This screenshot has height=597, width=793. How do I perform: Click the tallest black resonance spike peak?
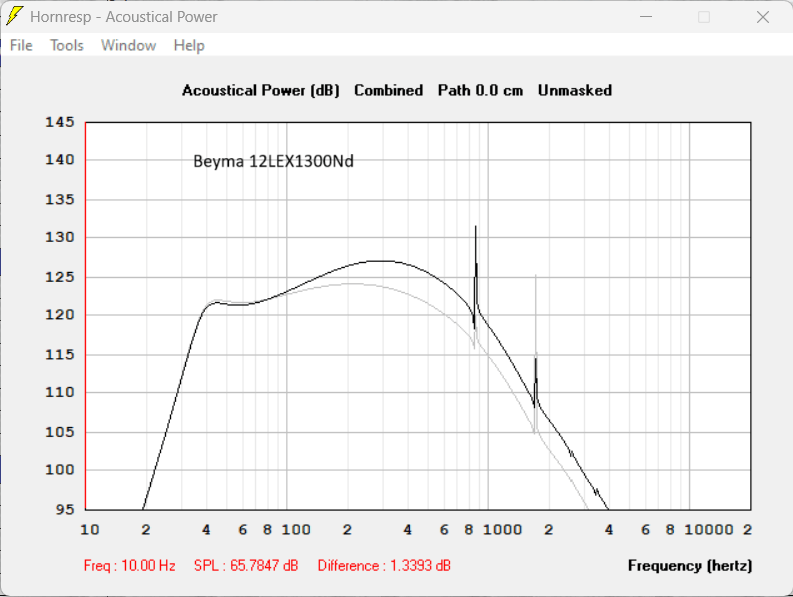tap(475, 227)
